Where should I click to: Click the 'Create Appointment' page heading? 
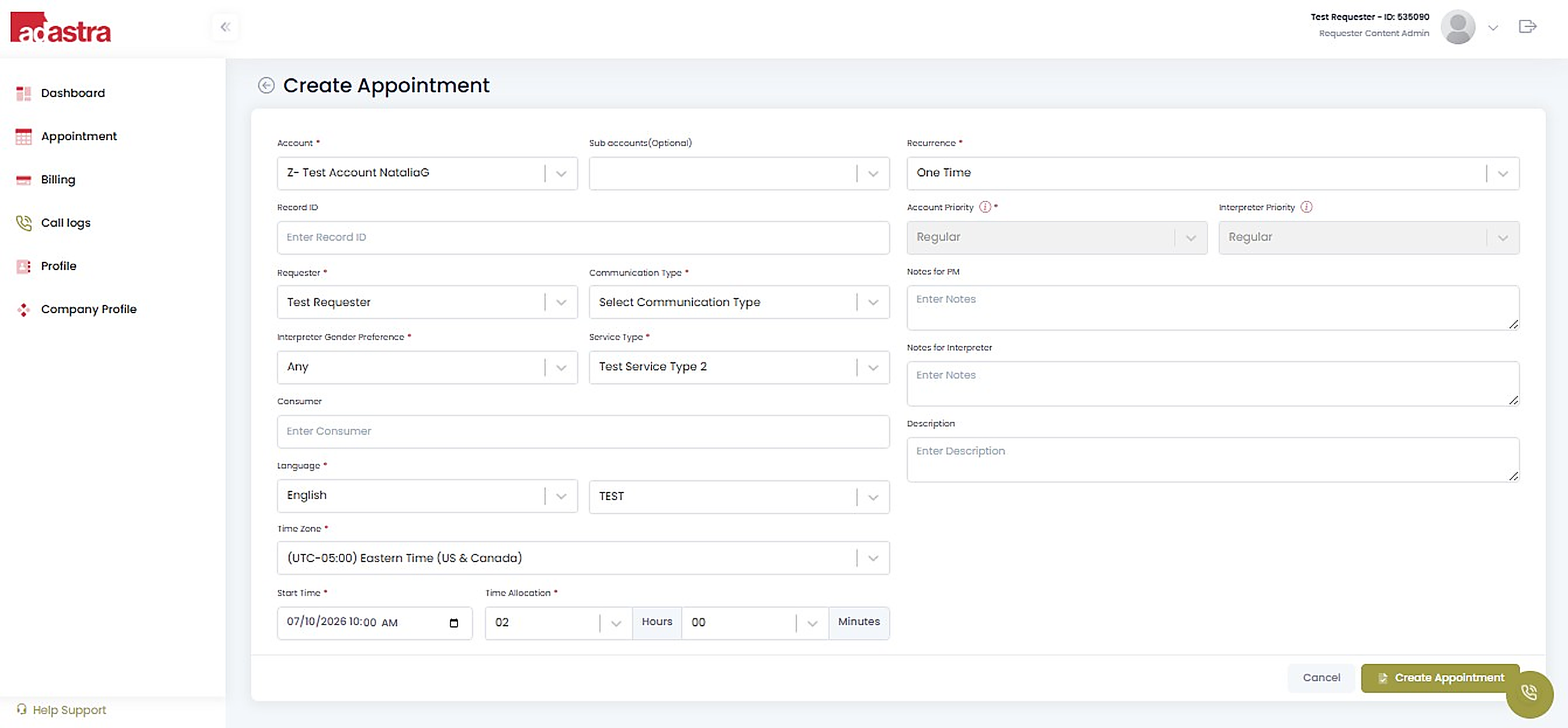(386, 85)
